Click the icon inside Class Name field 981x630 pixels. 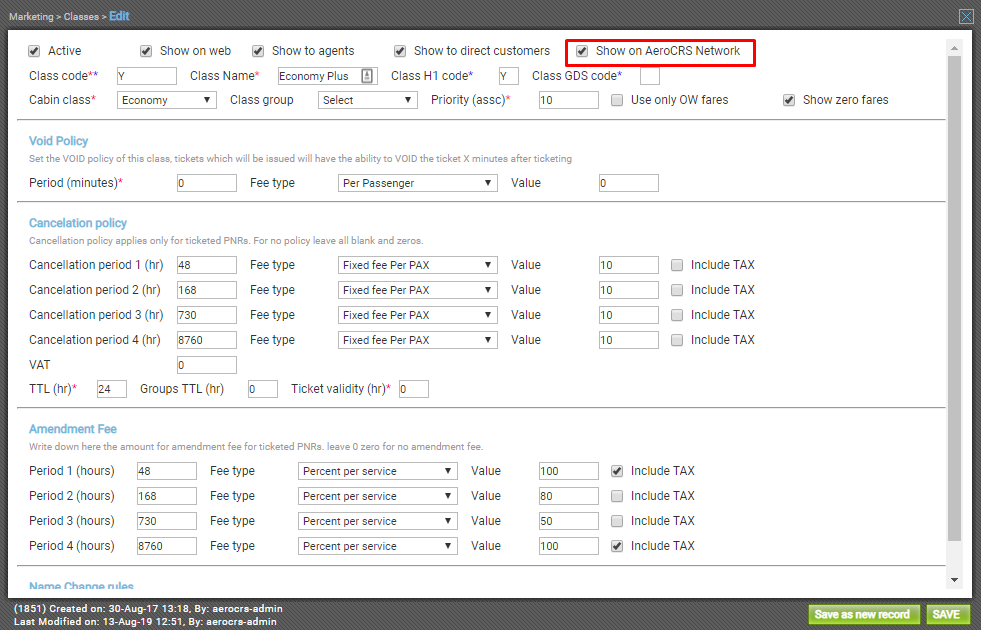(367, 76)
